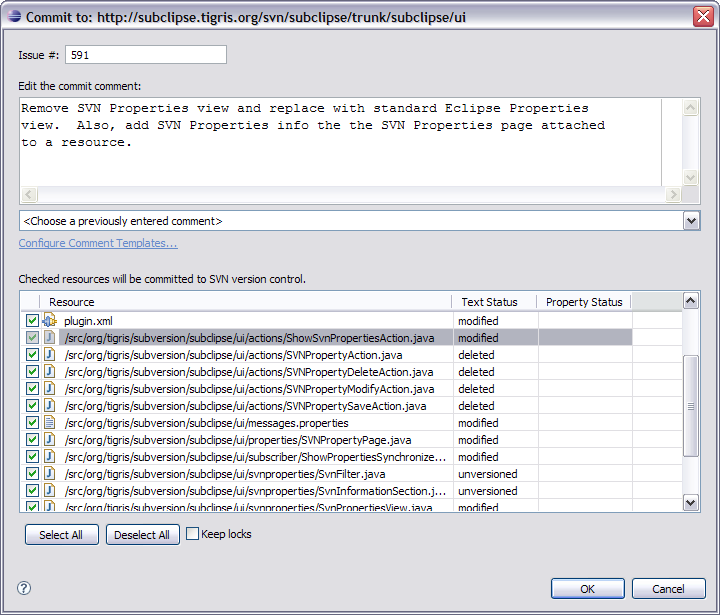Viewport: 720px width, 615px height.
Task: Uncheck messages.properties resource
Action: (x=32, y=423)
